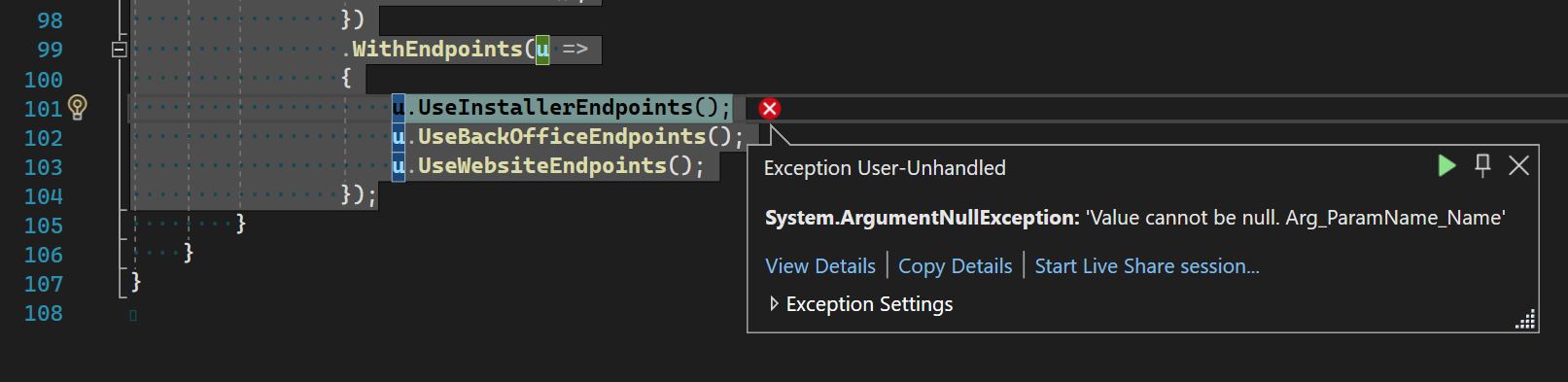Click the highlighted u lambda parameter

click(542, 49)
